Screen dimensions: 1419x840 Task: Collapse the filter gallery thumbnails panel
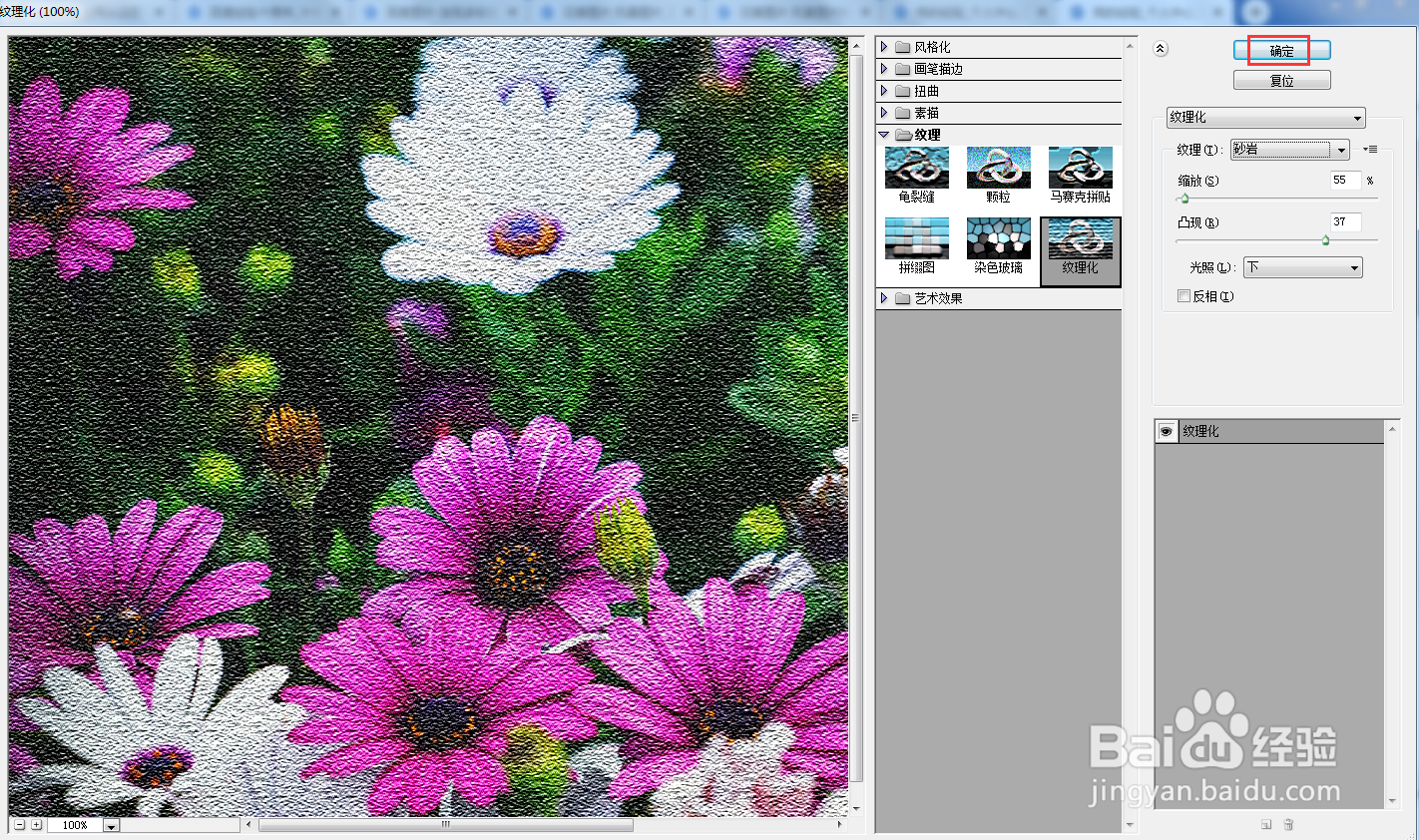1160,49
